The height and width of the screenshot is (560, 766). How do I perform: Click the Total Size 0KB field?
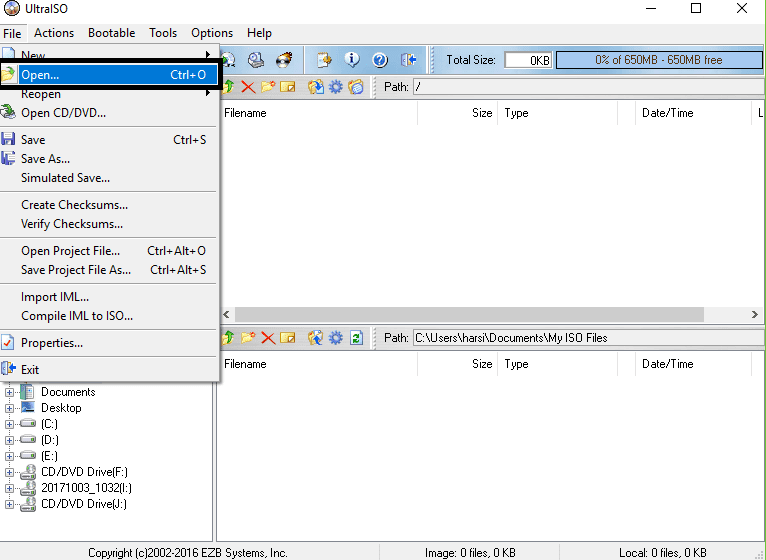[x=528, y=60]
